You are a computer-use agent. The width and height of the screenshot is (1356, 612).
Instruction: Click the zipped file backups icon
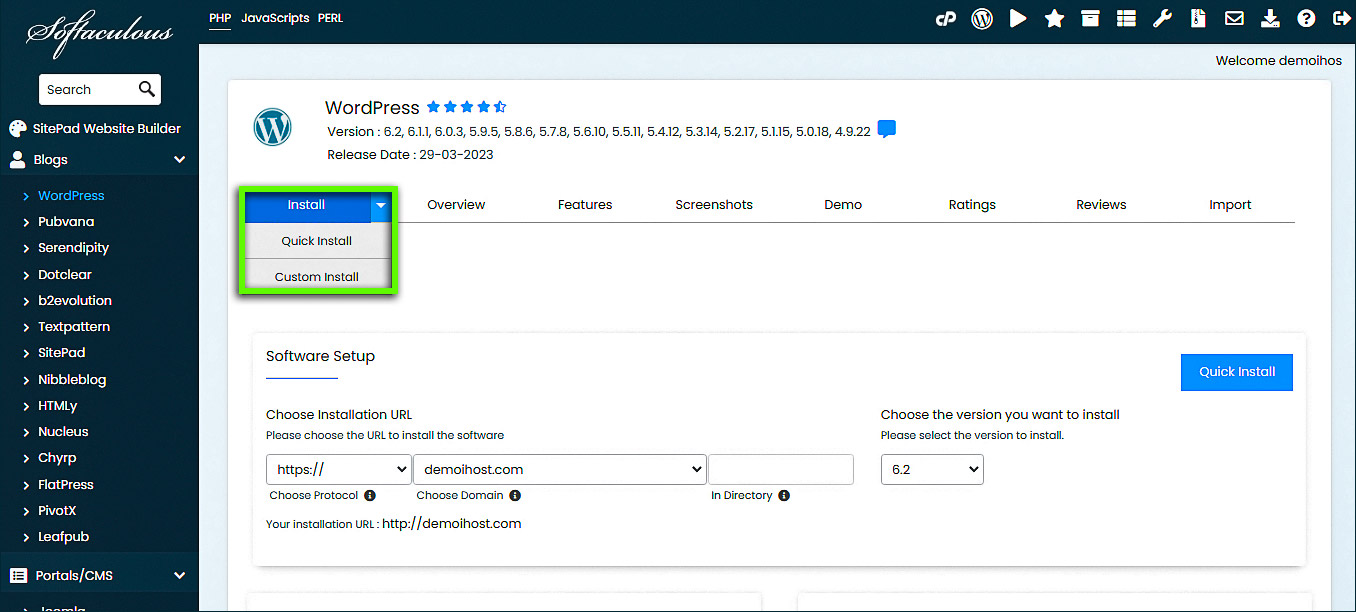pos(1198,18)
